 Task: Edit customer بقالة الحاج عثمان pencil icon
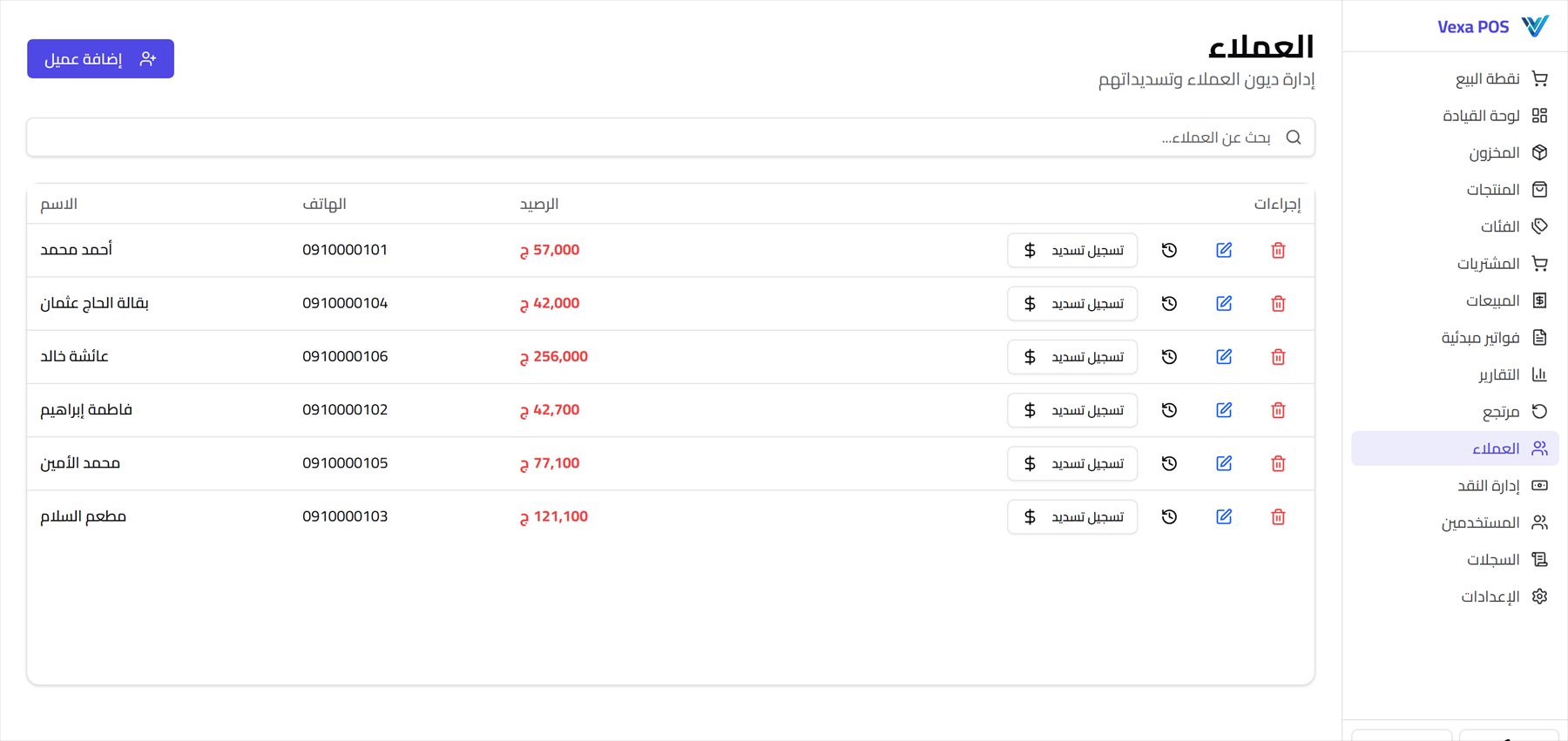coord(1224,304)
